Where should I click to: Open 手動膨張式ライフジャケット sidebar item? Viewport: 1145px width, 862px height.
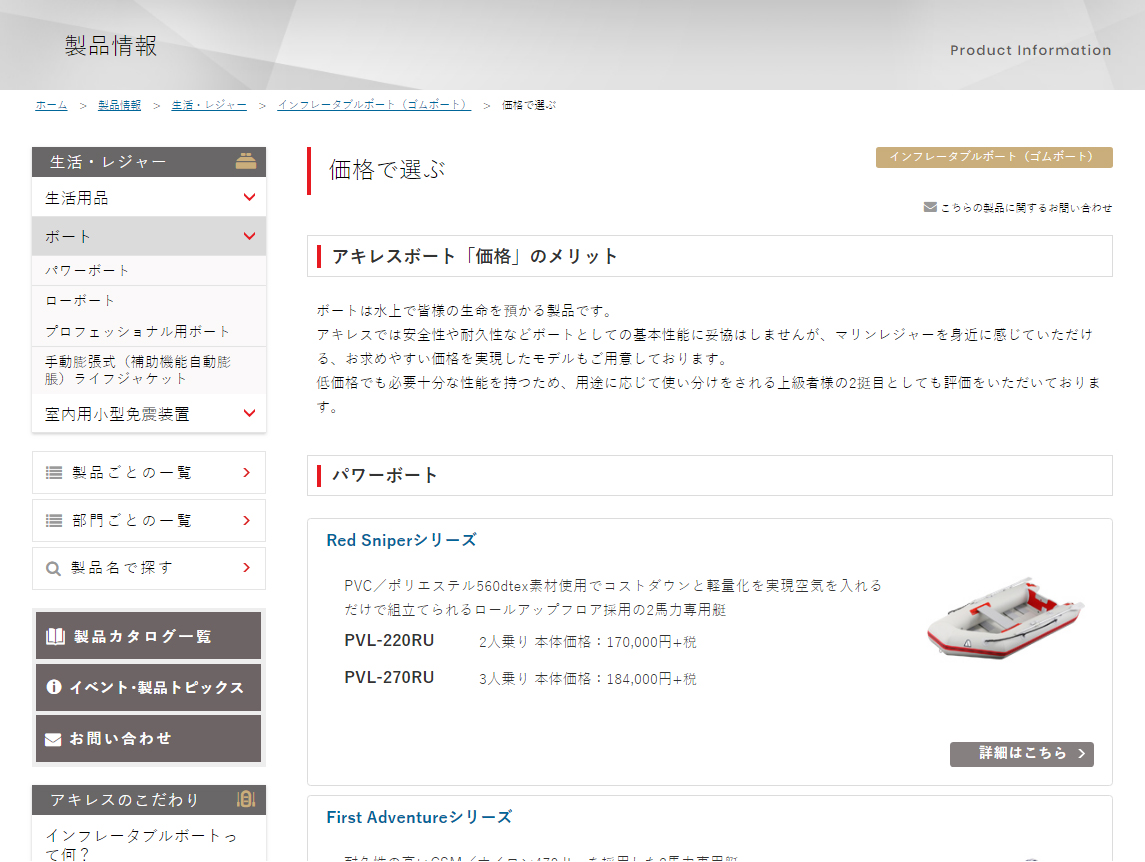pyautogui.click(x=149, y=370)
